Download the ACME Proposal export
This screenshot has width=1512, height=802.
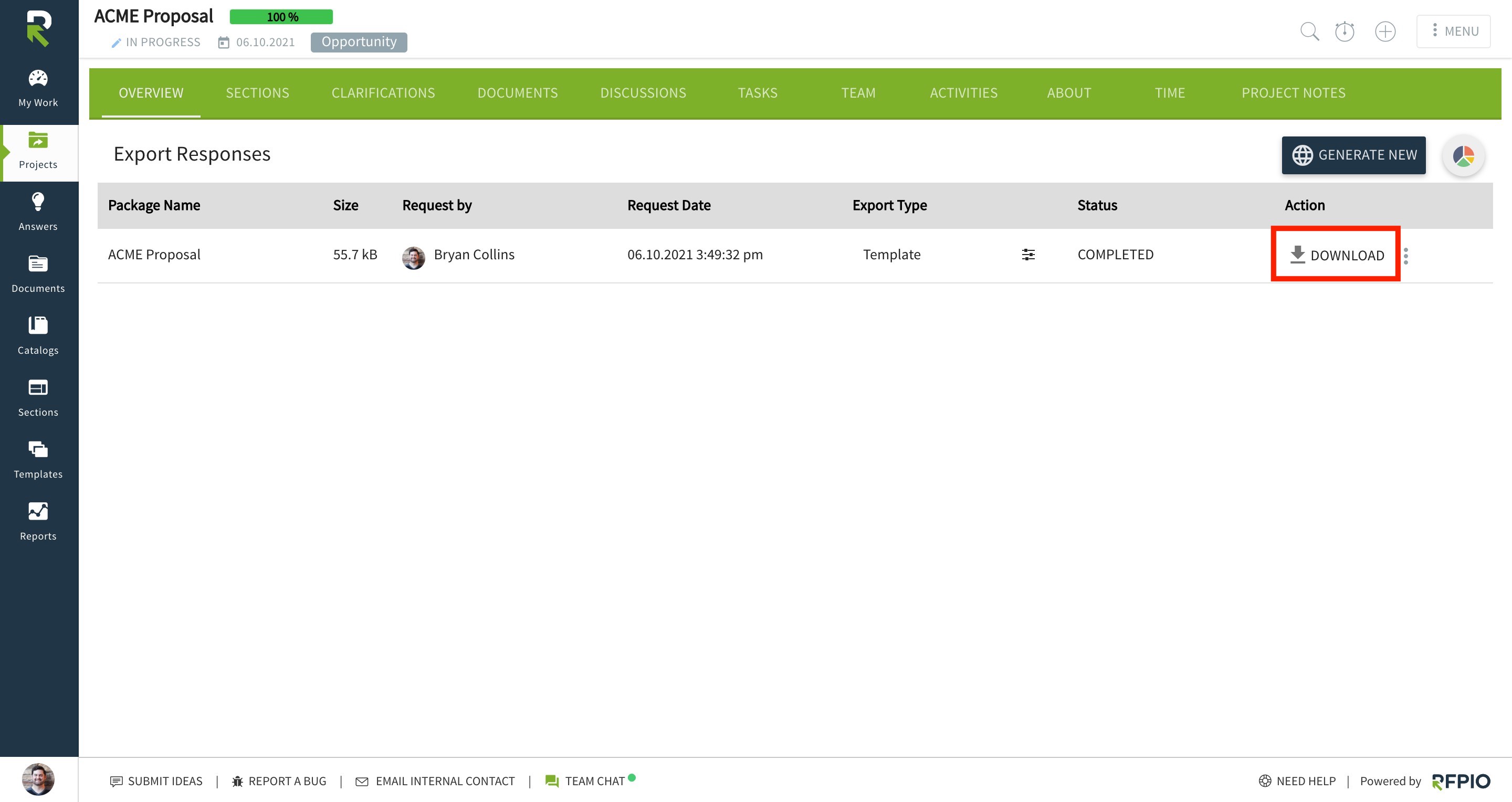(x=1337, y=255)
